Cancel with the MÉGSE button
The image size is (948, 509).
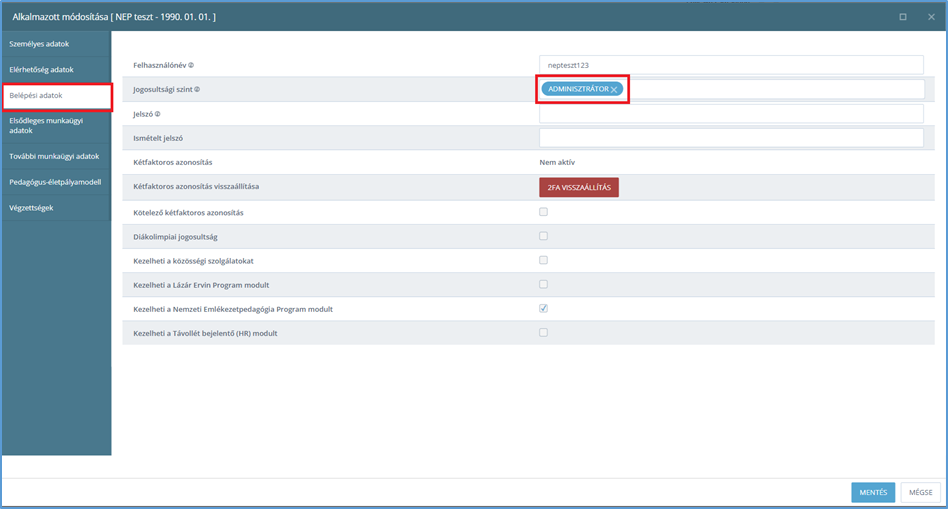click(920, 493)
